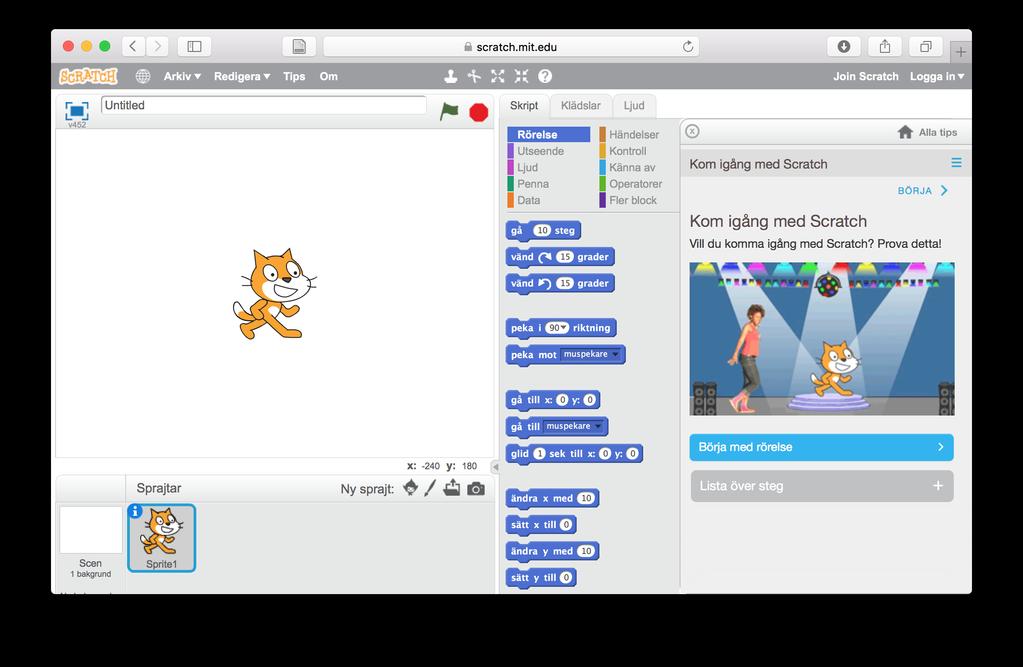Screen dimensions: 1023x667
Task: Select the Känna av block category
Action: 634,167
